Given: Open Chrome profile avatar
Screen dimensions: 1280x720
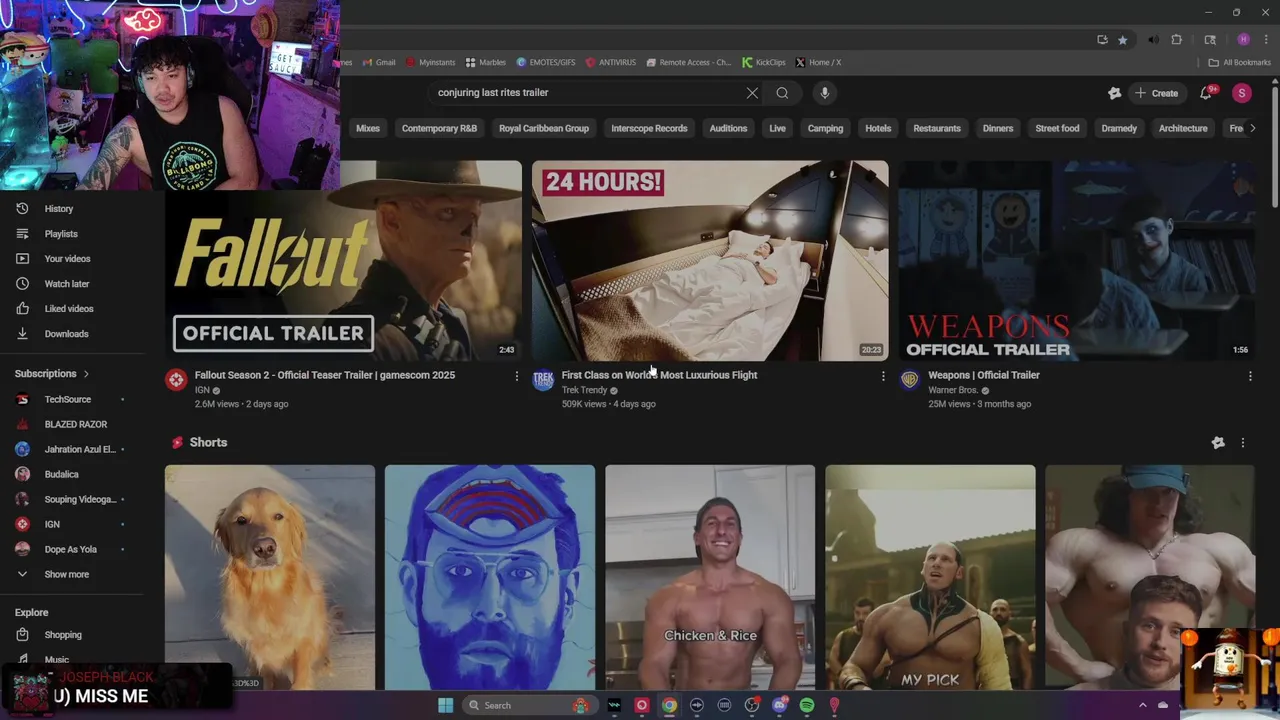Looking at the screenshot, I should click(x=1243, y=40).
